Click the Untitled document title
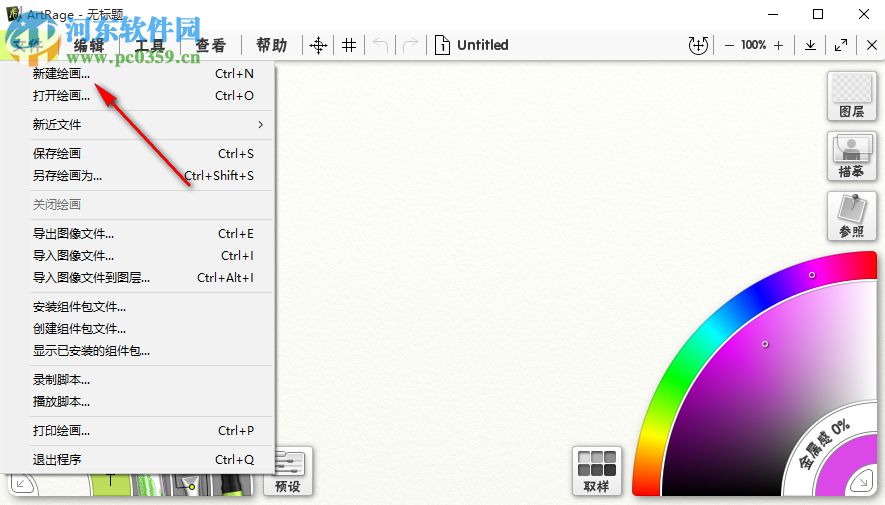Viewport: 885px width, 505px height. pyautogui.click(x=483, y=45)
